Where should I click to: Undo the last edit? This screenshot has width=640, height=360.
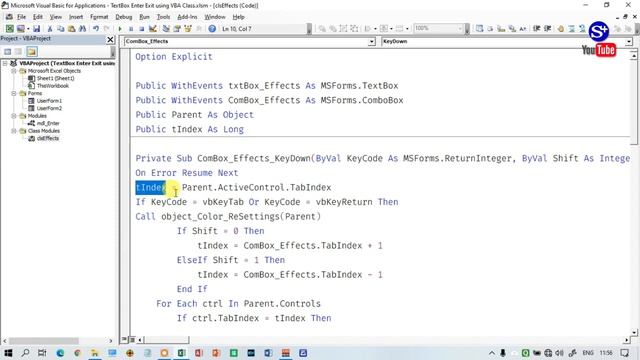coord(96,29)
